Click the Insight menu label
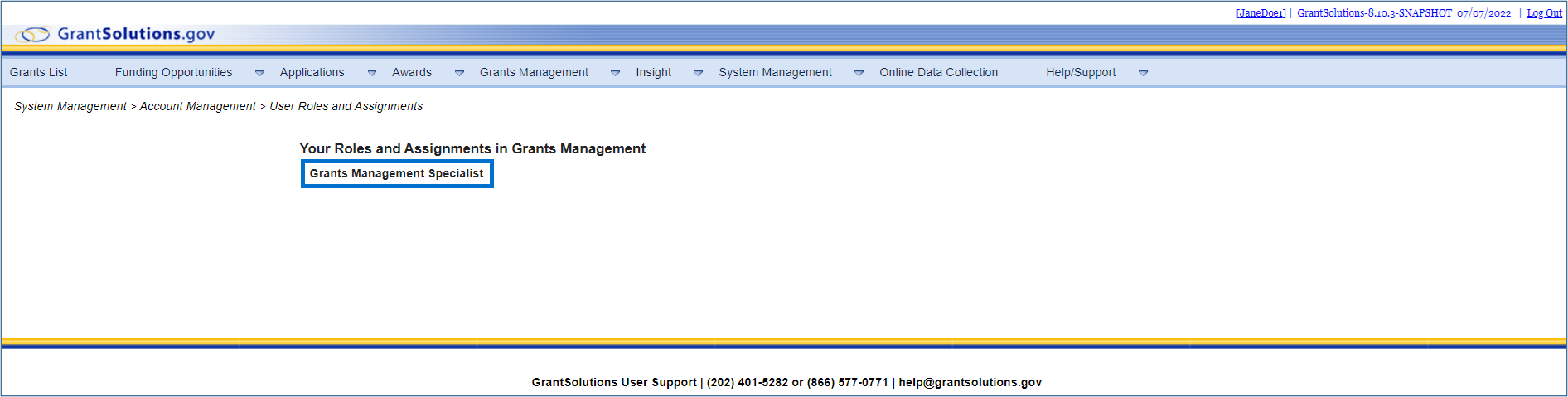 click(x=653, y=73)
